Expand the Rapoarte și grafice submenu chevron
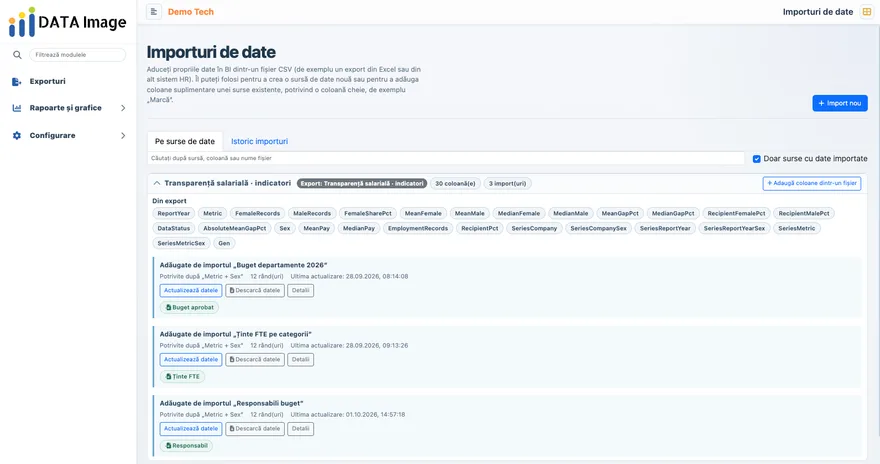The width and height of the screenshot is (880, 464). pos(123,108)
